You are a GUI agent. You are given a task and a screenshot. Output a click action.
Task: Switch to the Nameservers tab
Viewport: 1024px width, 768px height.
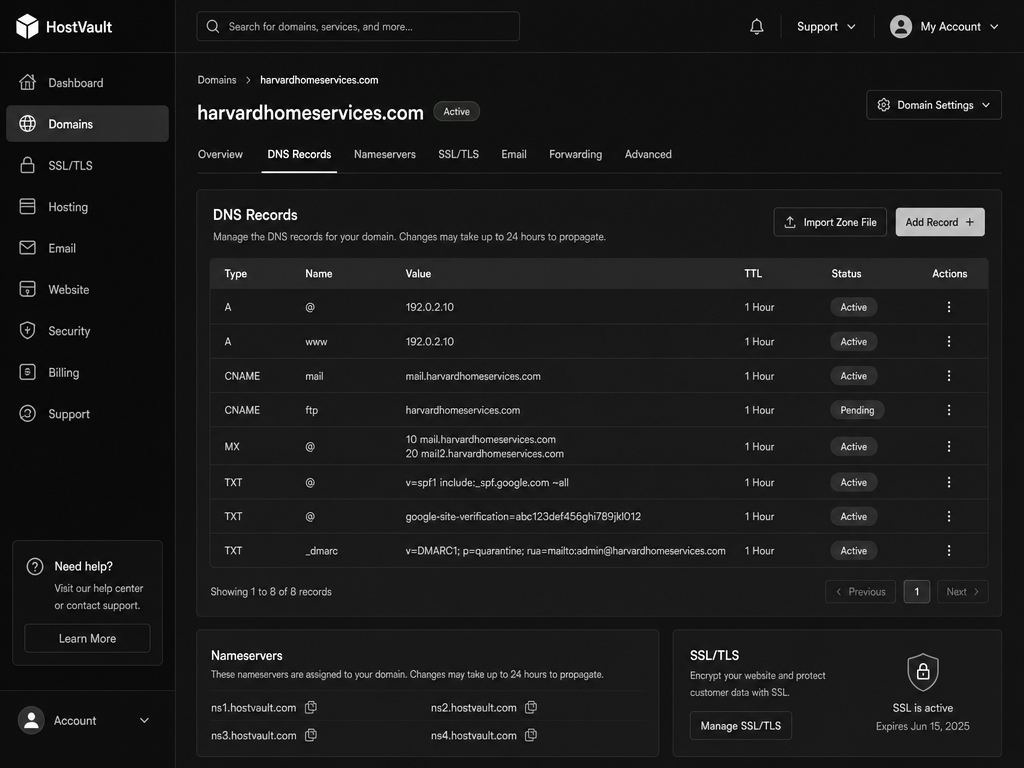(385, 154)
